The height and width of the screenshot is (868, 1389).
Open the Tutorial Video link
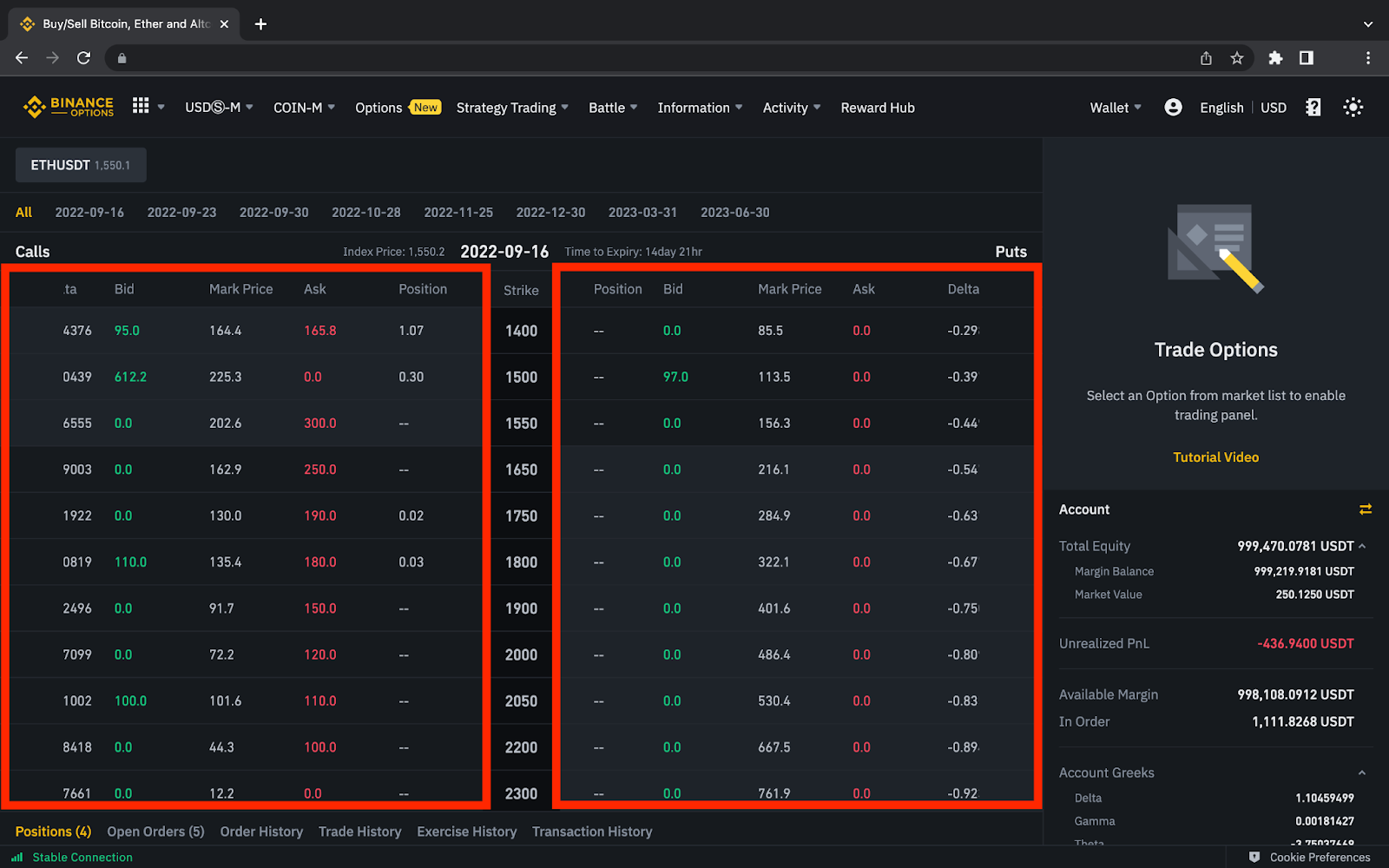pos(1215,457)
